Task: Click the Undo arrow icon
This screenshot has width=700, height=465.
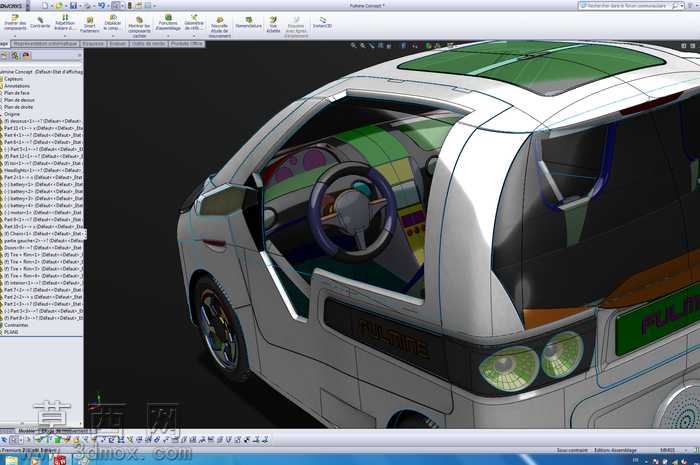Action: click(x=101, y=5)
